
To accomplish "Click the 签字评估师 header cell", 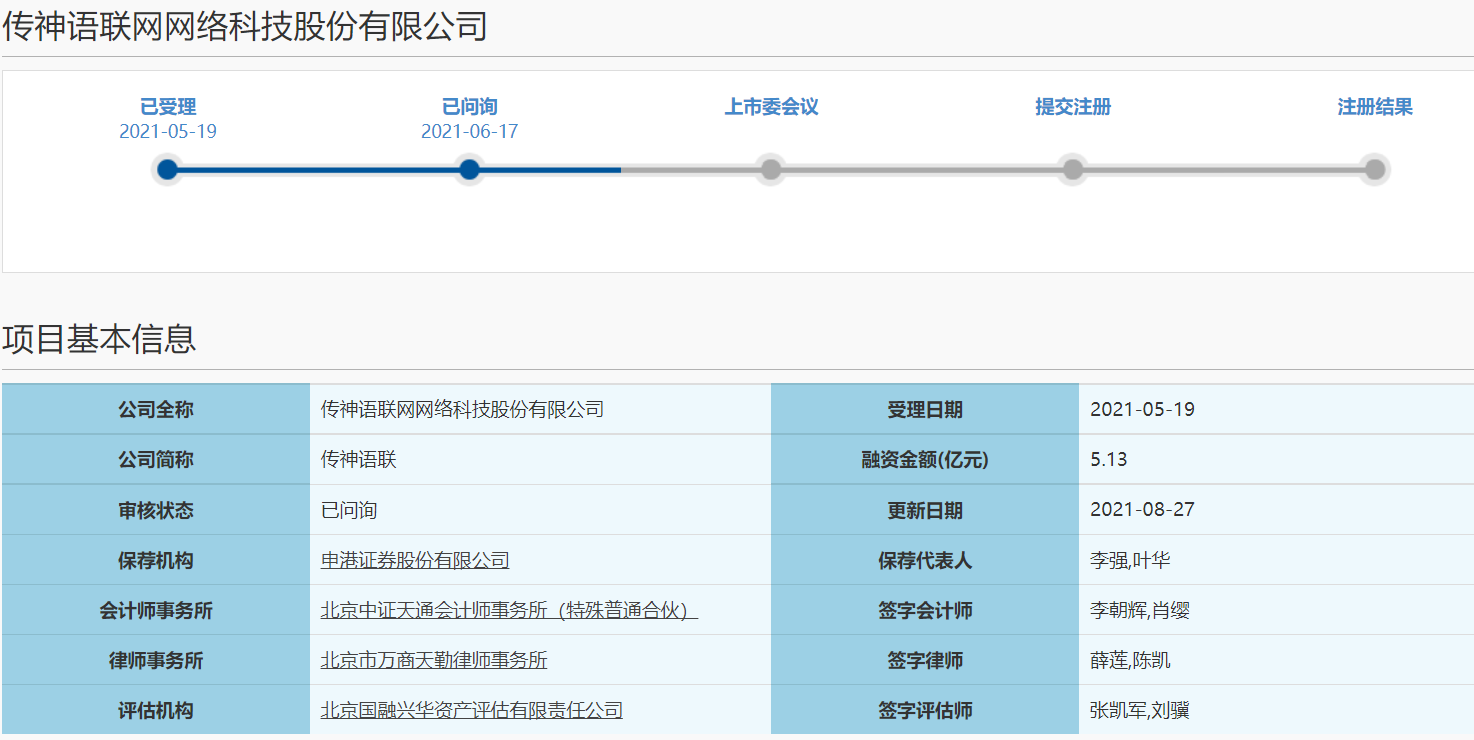I will [925, 710].
